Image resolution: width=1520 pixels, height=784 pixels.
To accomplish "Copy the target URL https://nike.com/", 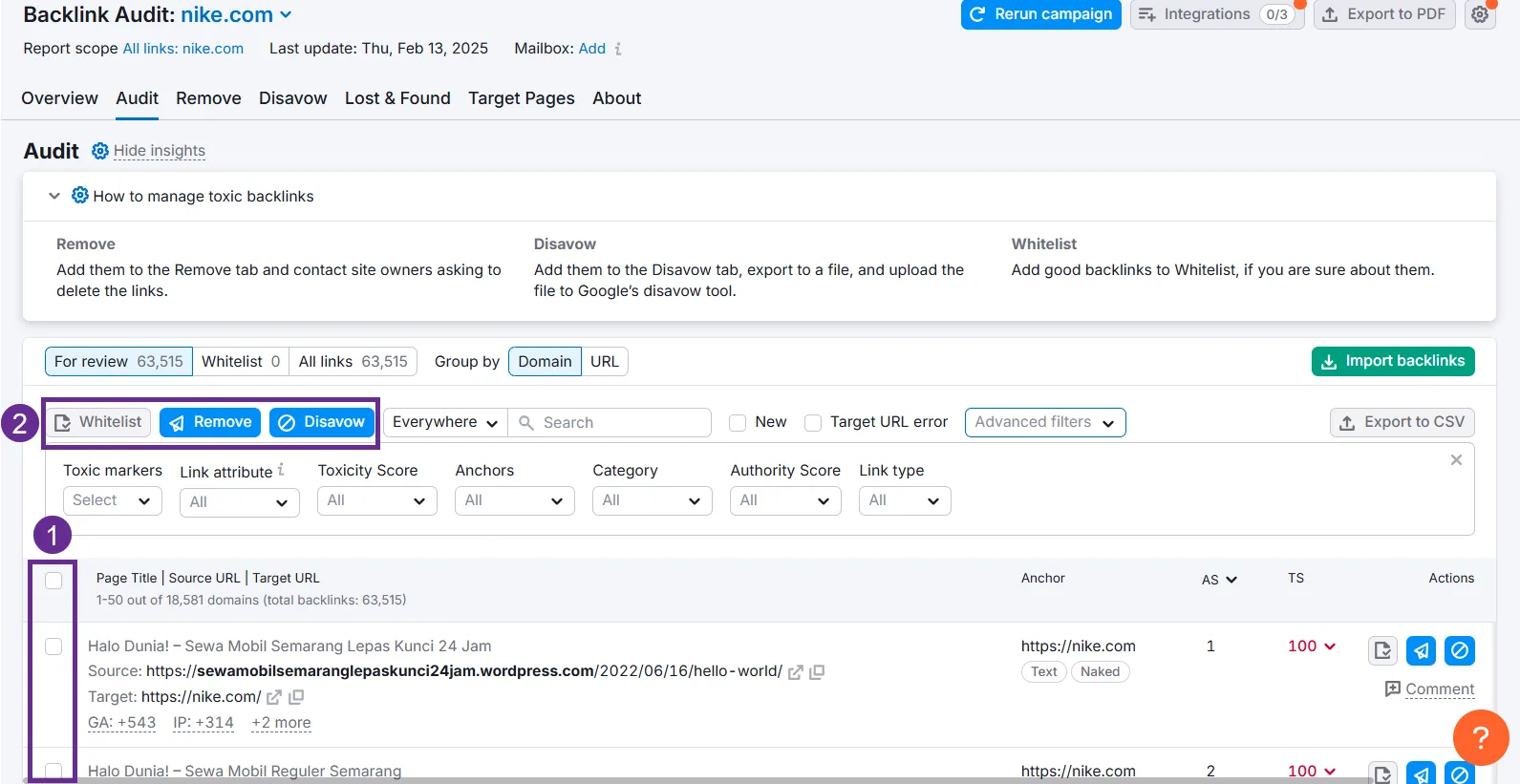I will click(296, 697).
